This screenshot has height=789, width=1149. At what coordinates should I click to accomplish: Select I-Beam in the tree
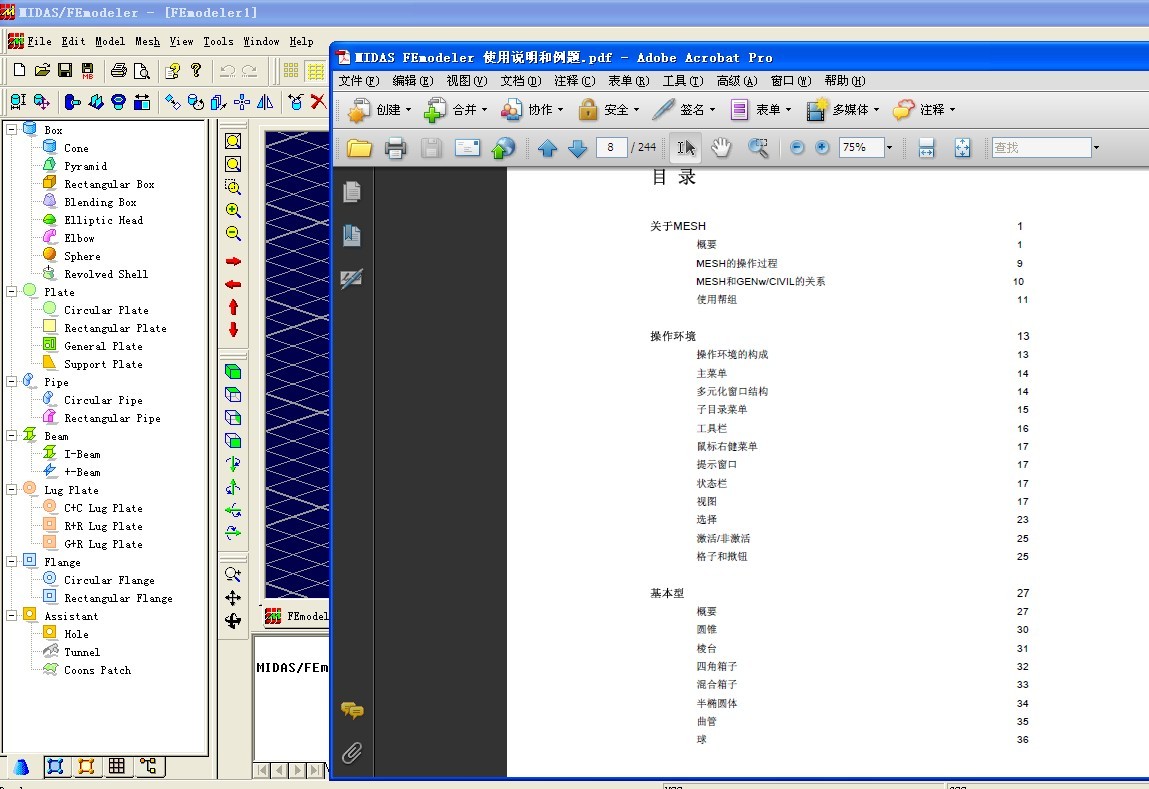pos(82,454)
